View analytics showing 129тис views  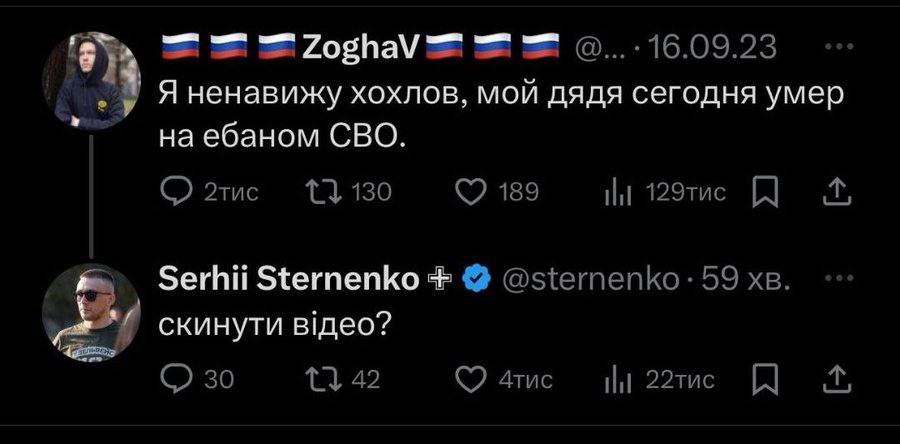pos(665,193)
